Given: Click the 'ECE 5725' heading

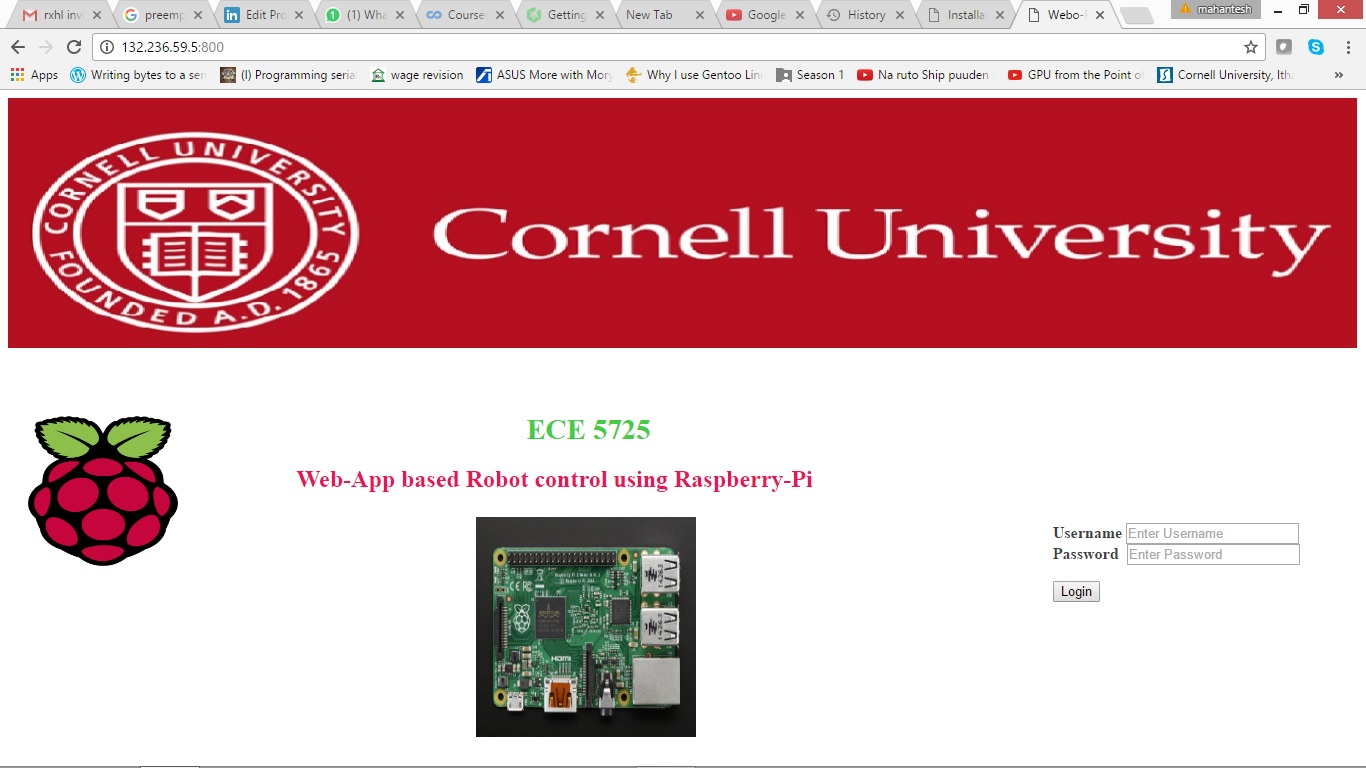Looking at the screenshot, I should tap(589, 429).
